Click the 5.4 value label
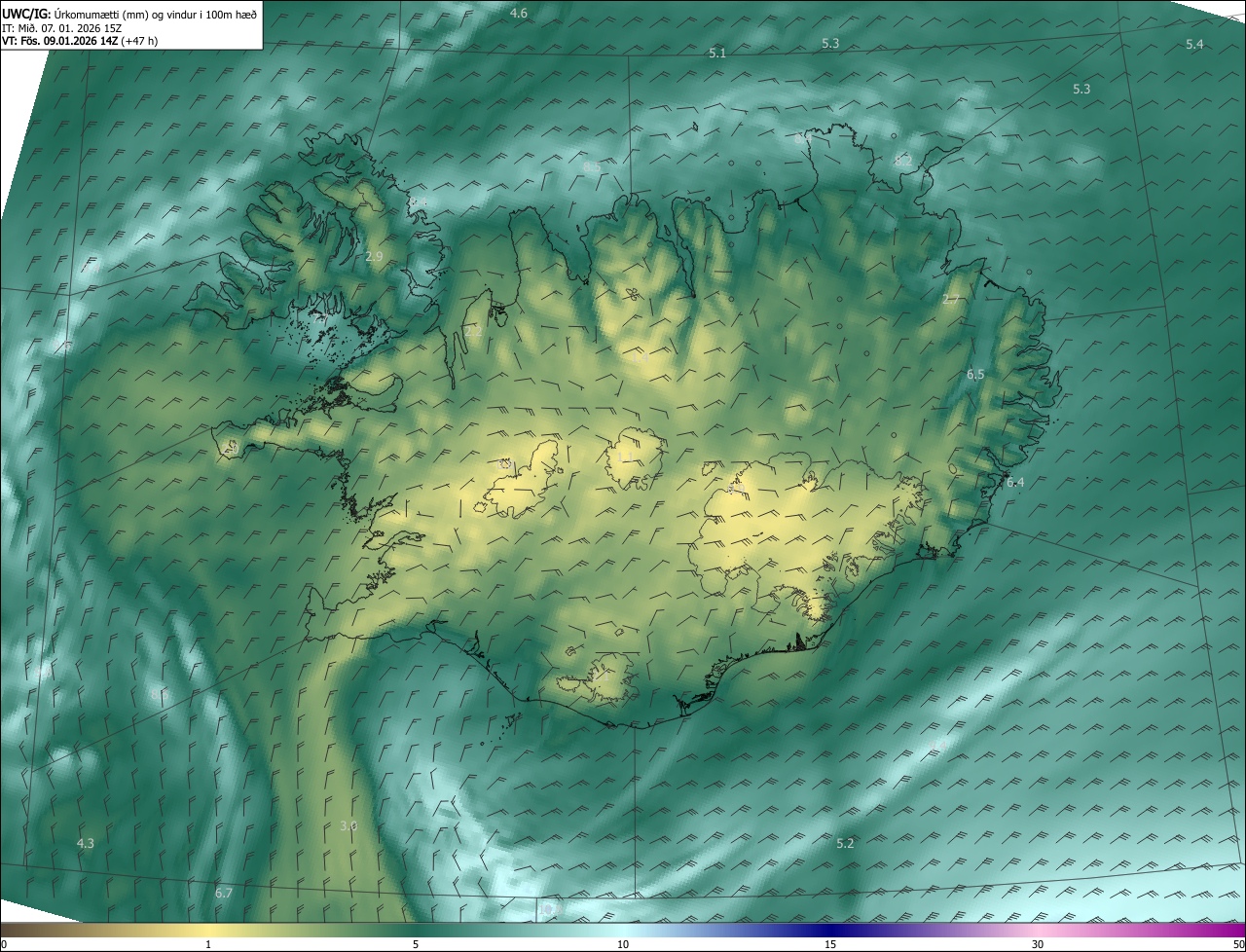 click(1194, 45)
